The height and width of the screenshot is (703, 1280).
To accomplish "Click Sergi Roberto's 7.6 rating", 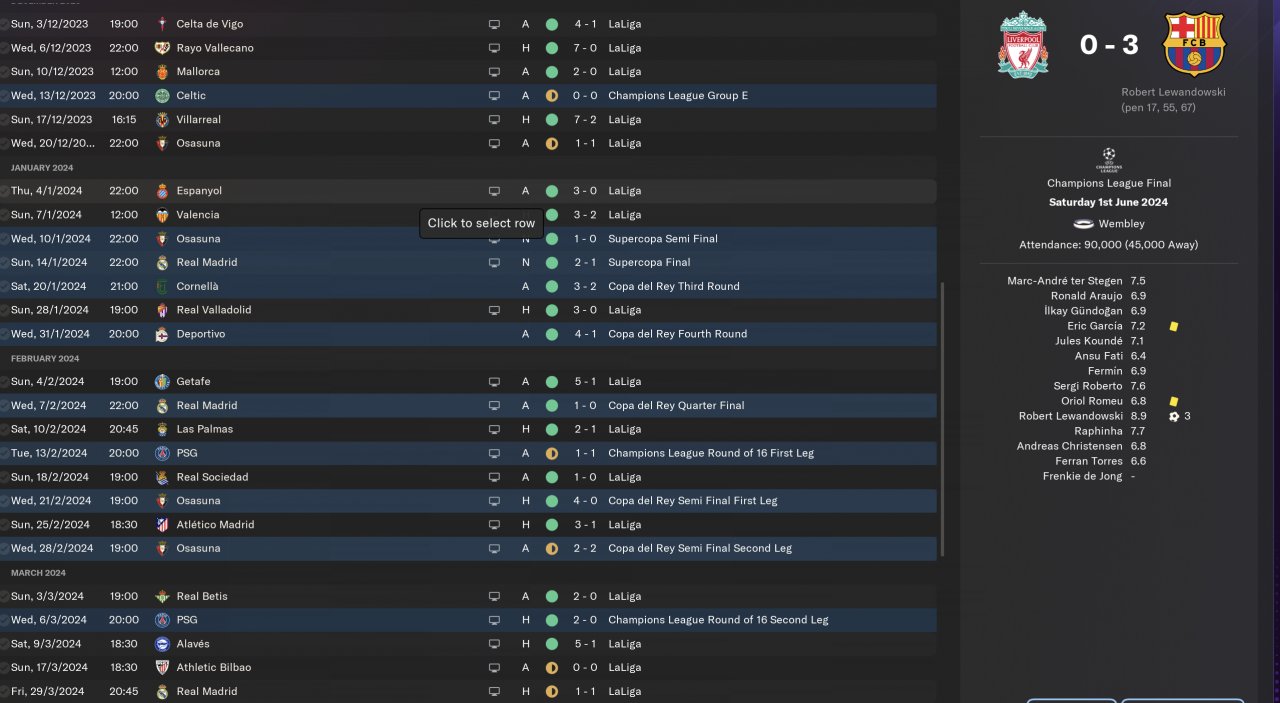I will pos(1137,386).
